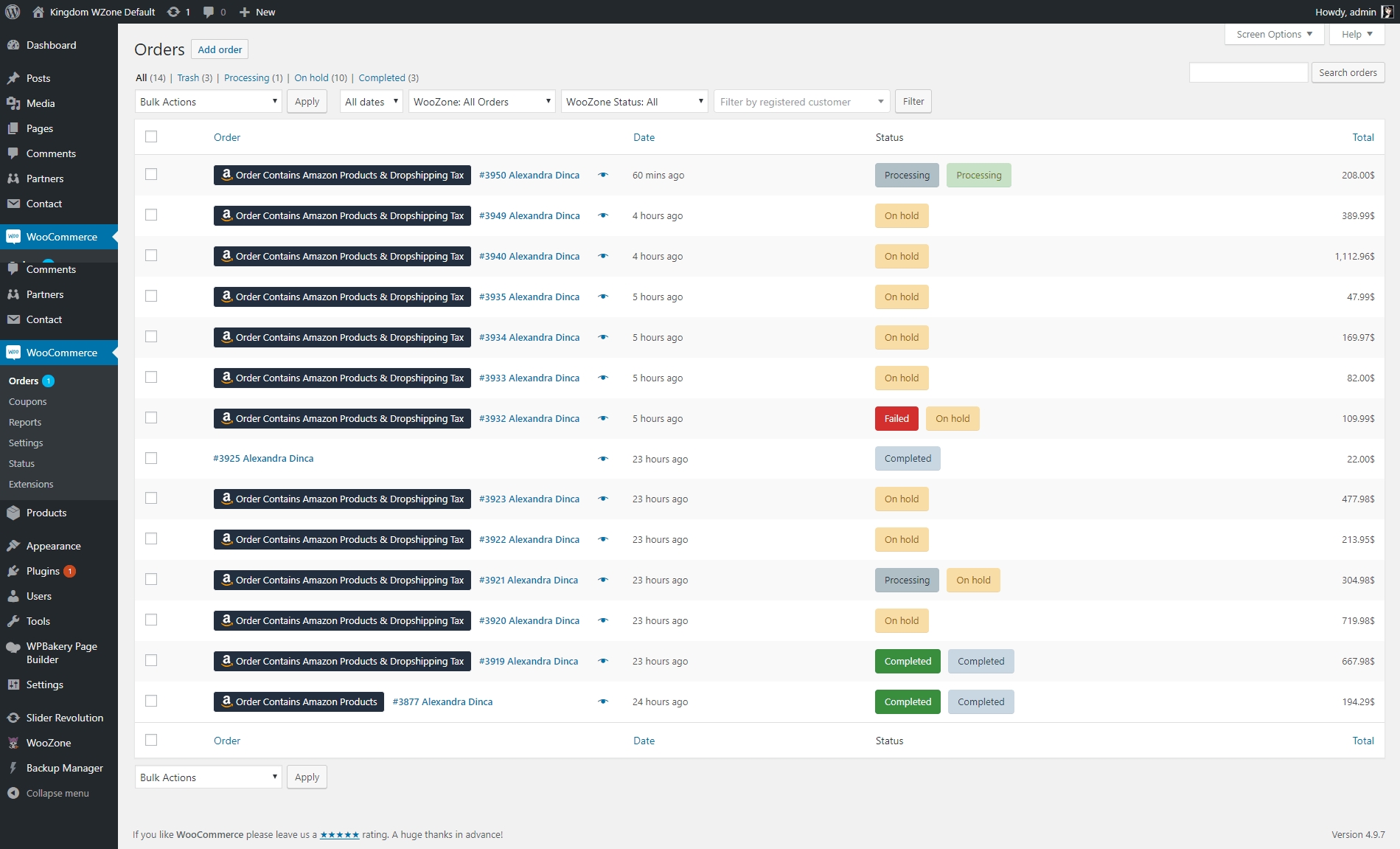Click the Filter button
1400x849 pixels.
click(x=913, y=102)
